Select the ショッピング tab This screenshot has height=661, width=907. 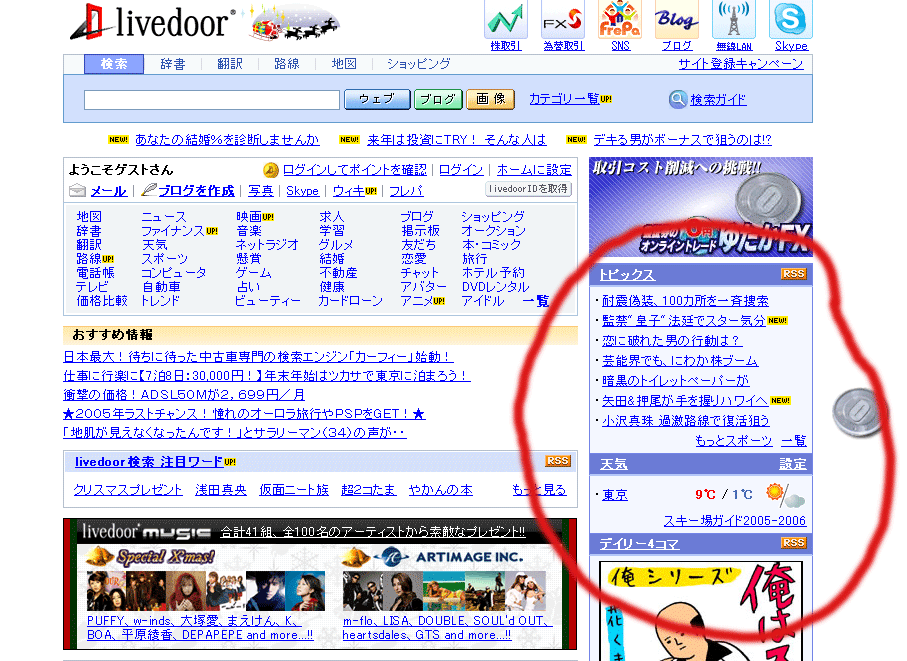click(x=418, y=64)
